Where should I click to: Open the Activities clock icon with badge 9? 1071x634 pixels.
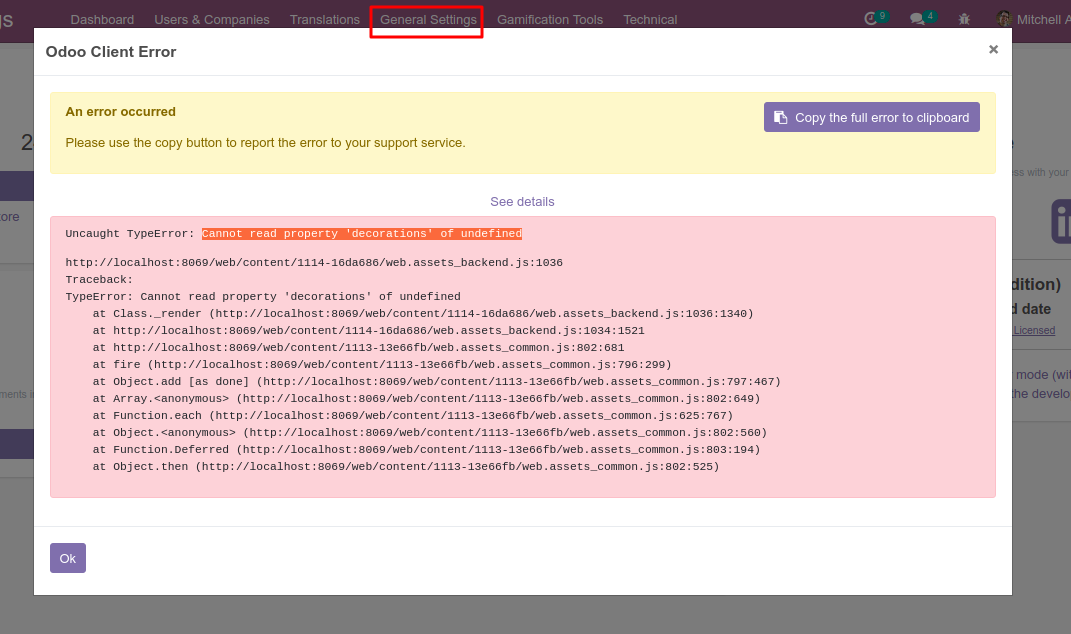point(869,17)
